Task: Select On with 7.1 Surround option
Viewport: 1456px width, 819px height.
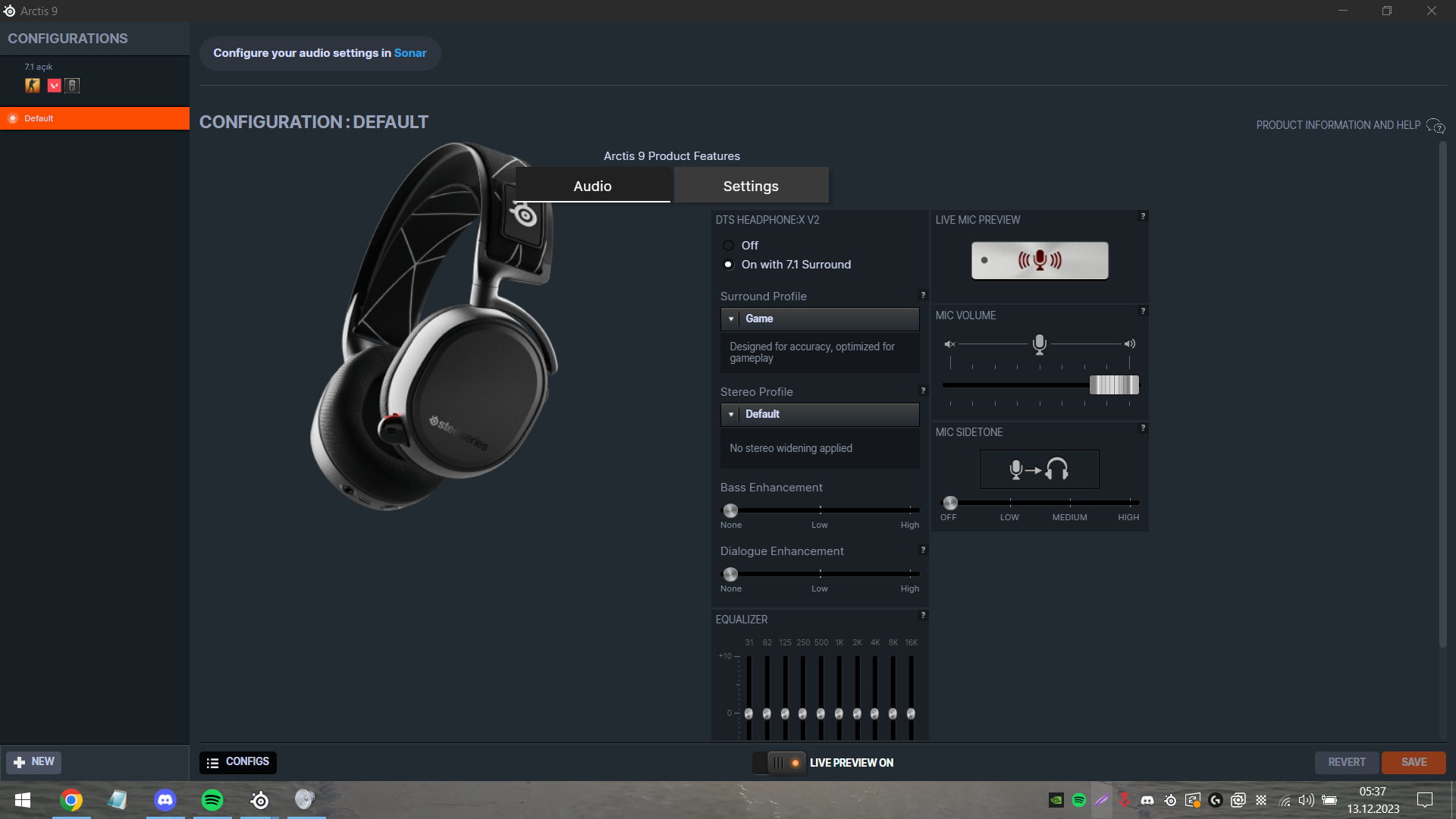Action: click(x=728, y=265)
